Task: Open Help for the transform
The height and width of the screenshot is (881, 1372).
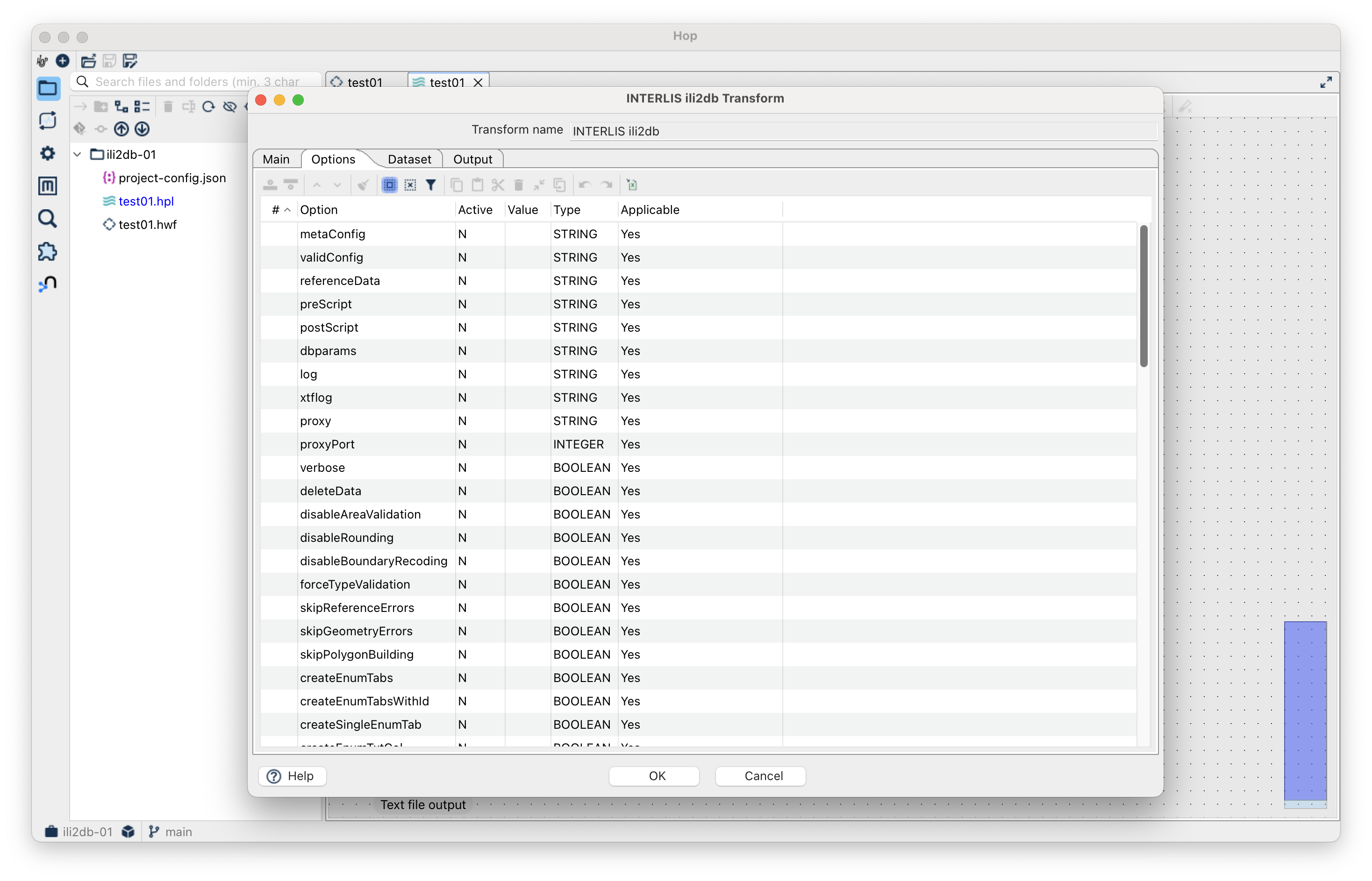Action: [293, 776]
